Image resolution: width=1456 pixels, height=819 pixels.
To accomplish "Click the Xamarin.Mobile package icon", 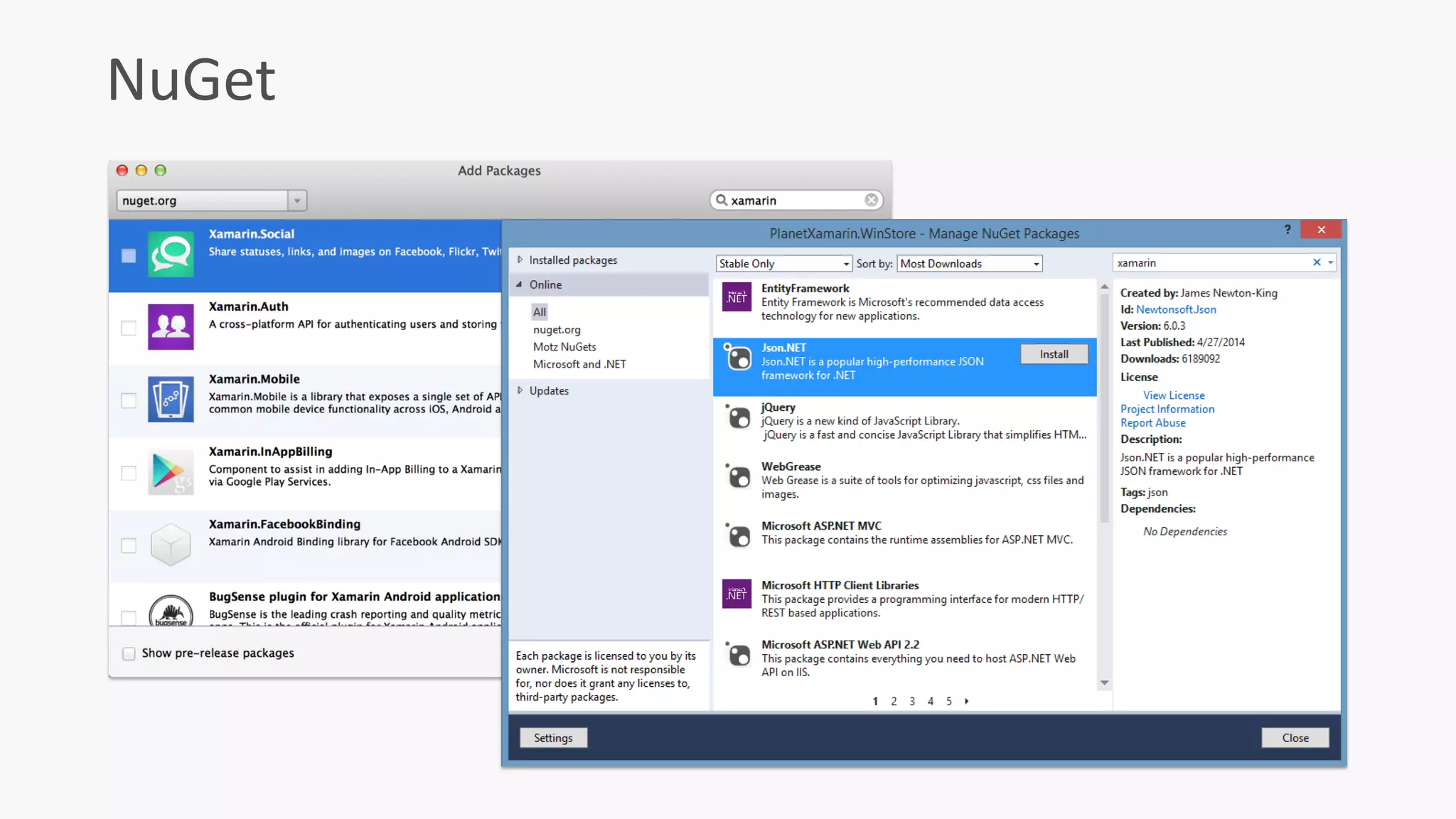I will [171, 400].
